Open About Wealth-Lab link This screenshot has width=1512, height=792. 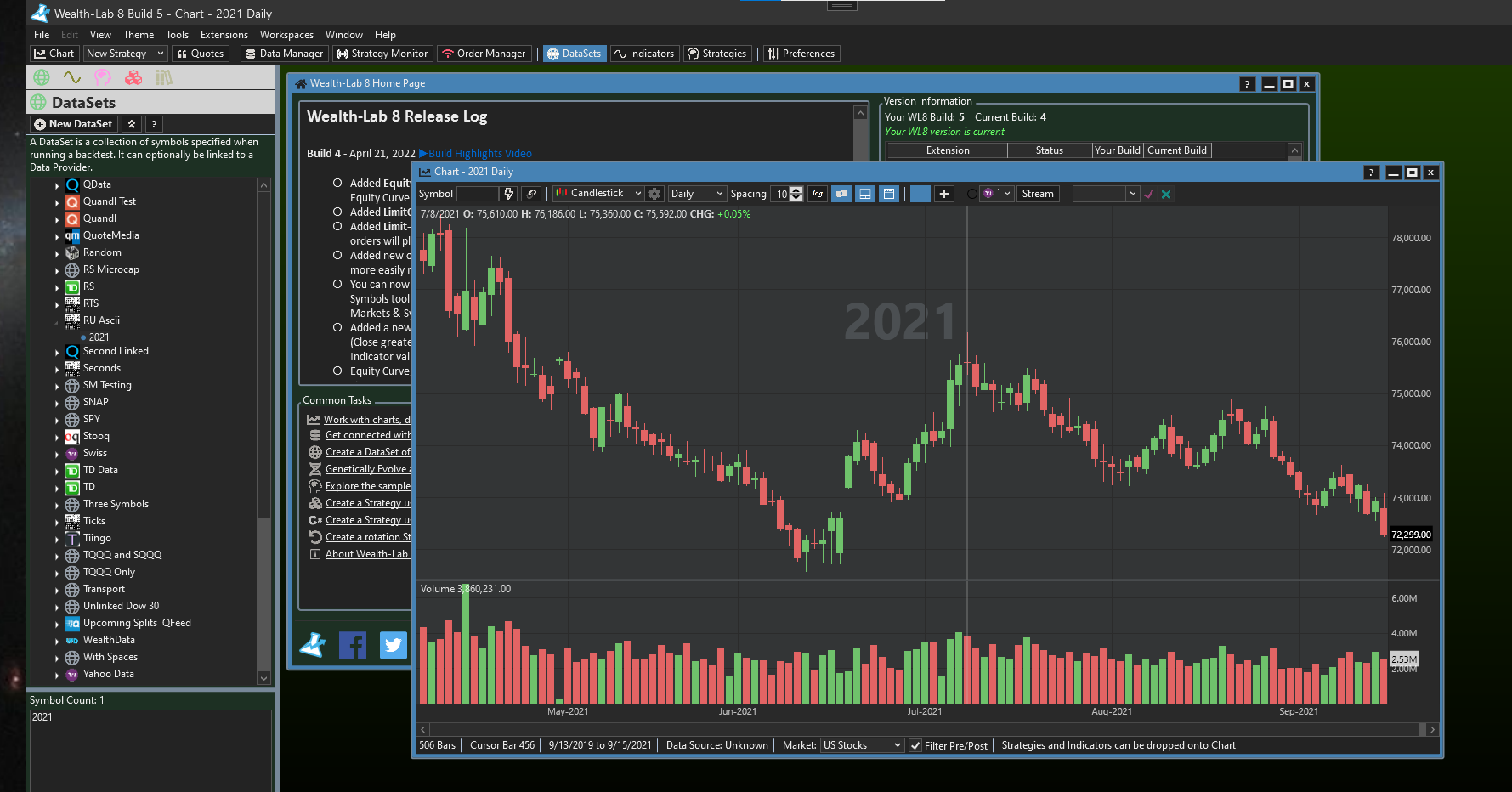pos(366,554)
